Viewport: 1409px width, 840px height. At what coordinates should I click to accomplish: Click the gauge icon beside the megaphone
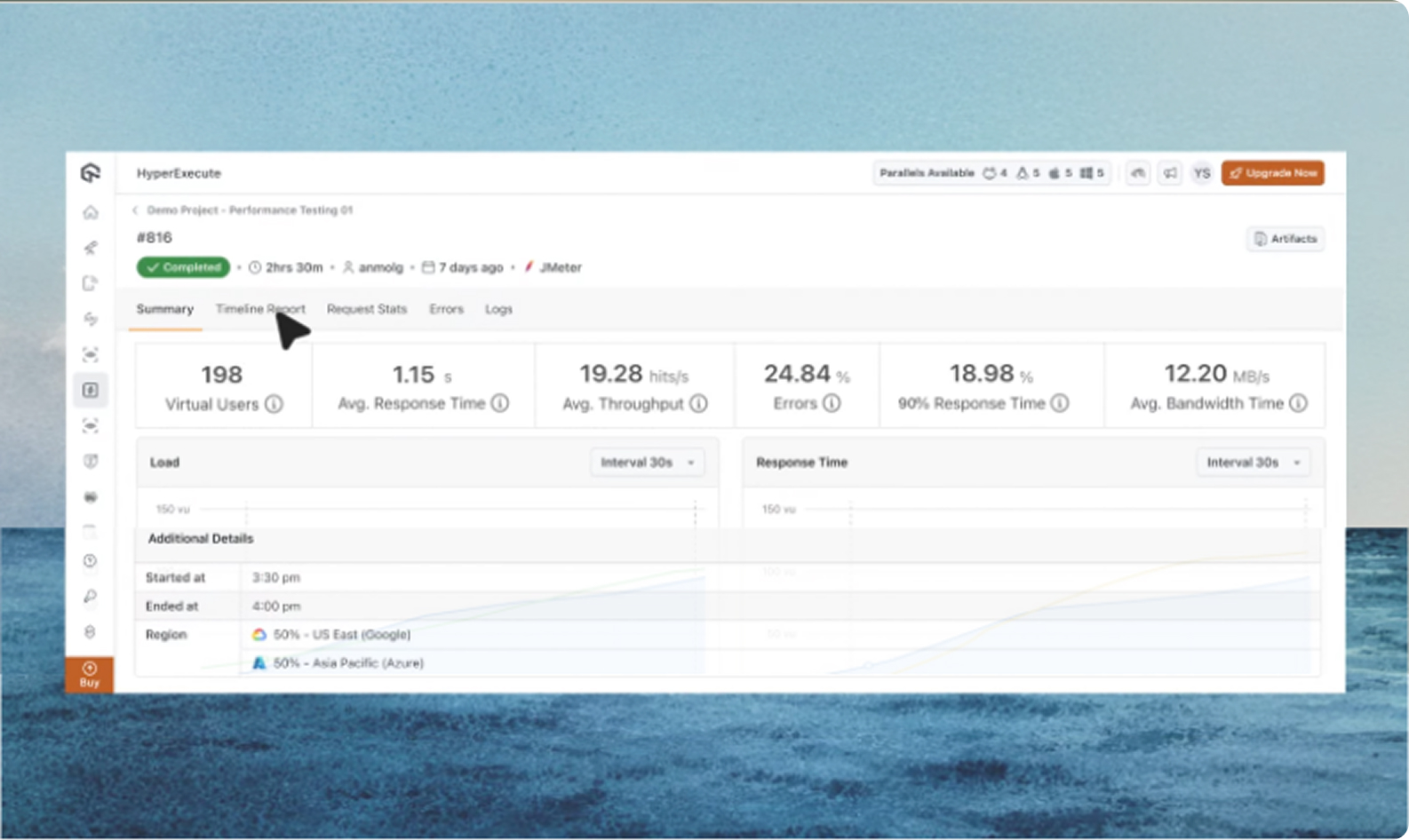click(x=1138, y=173)
